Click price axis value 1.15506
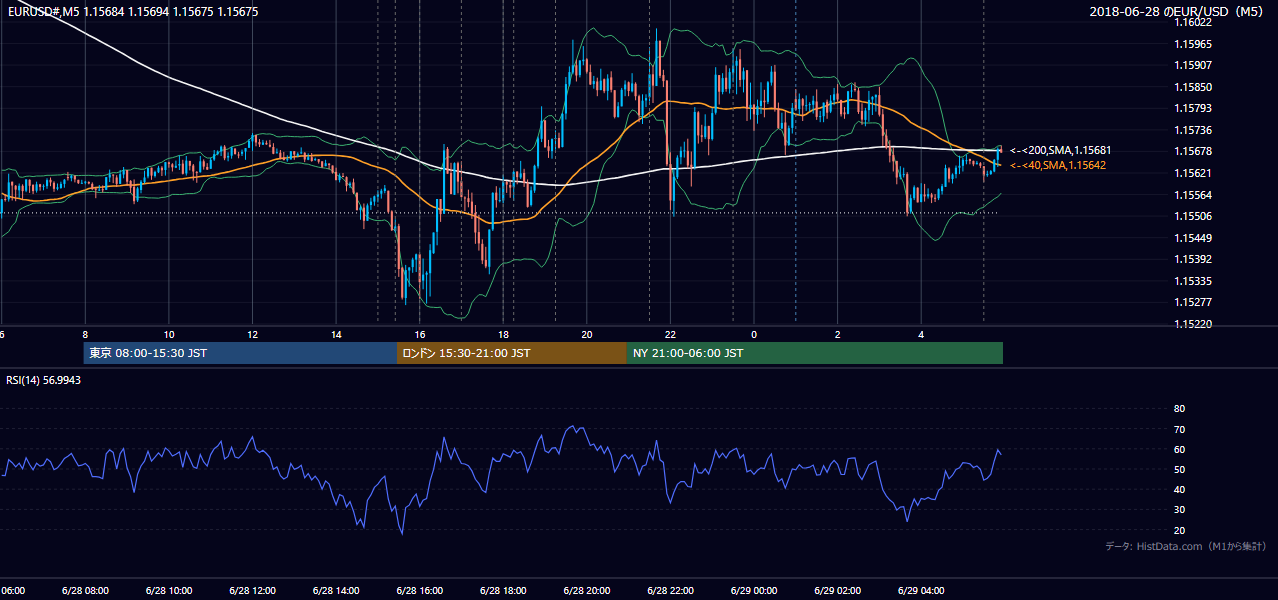The width and height of the screenshot is (1278, 600). 1194,216
